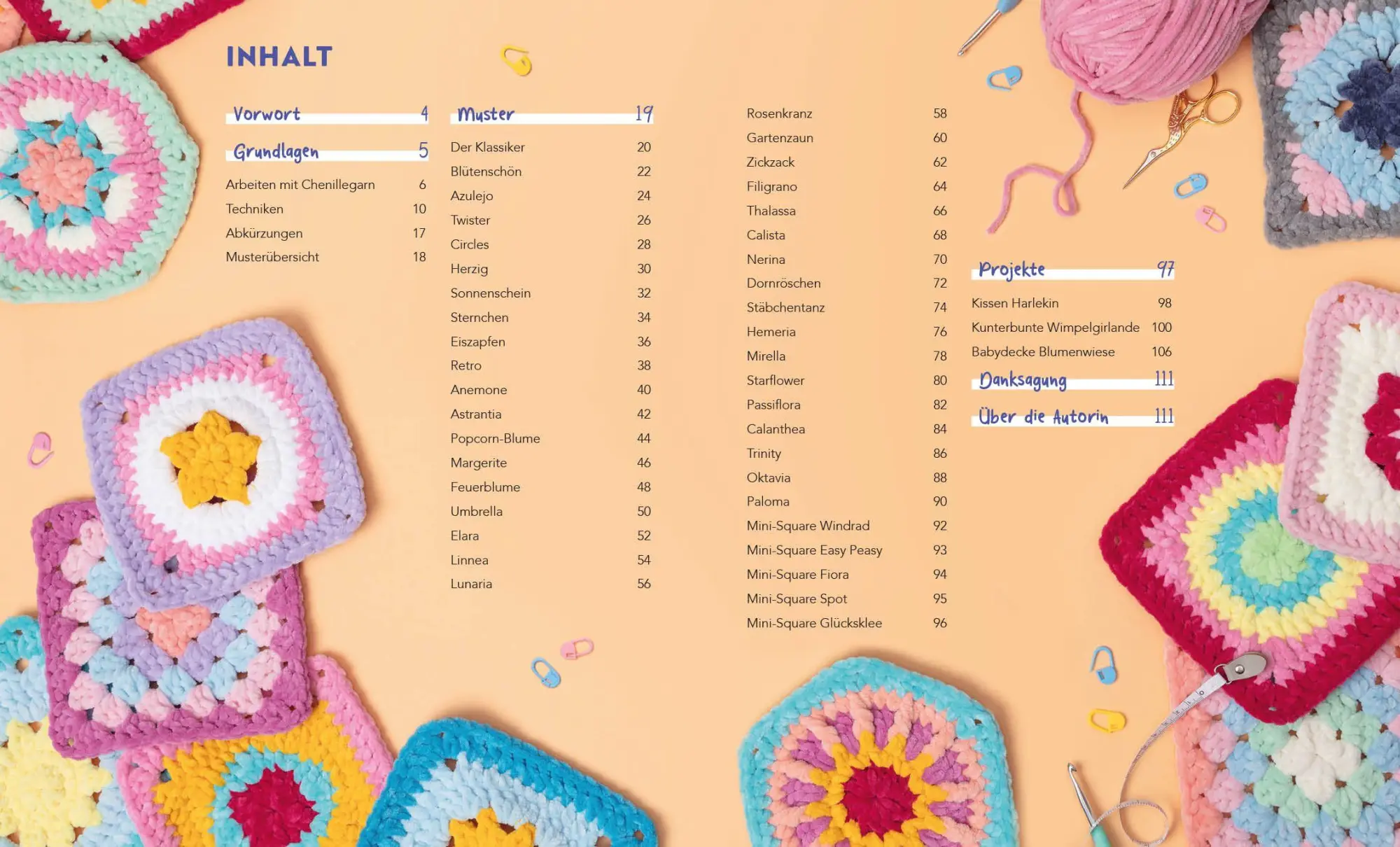
Task: Click the 'Azulejo' entry
Action: coord(472,196)
